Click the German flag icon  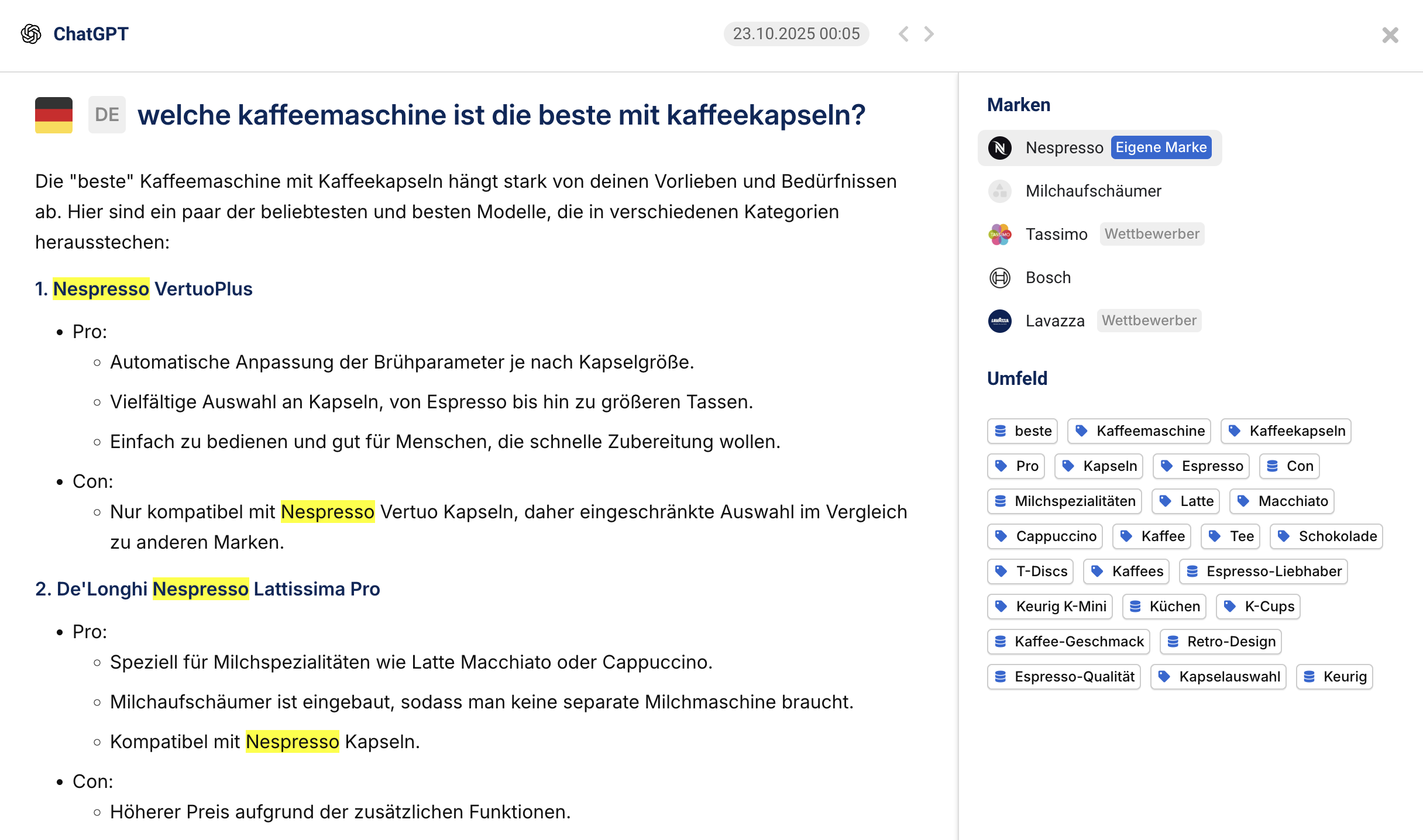pos(54,115)
